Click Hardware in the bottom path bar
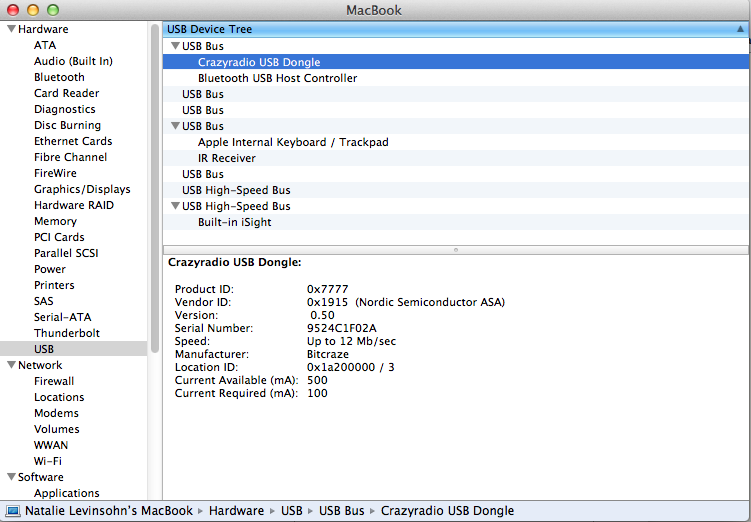751x522 pixels. pyautogui.click(x=236, y=511)
